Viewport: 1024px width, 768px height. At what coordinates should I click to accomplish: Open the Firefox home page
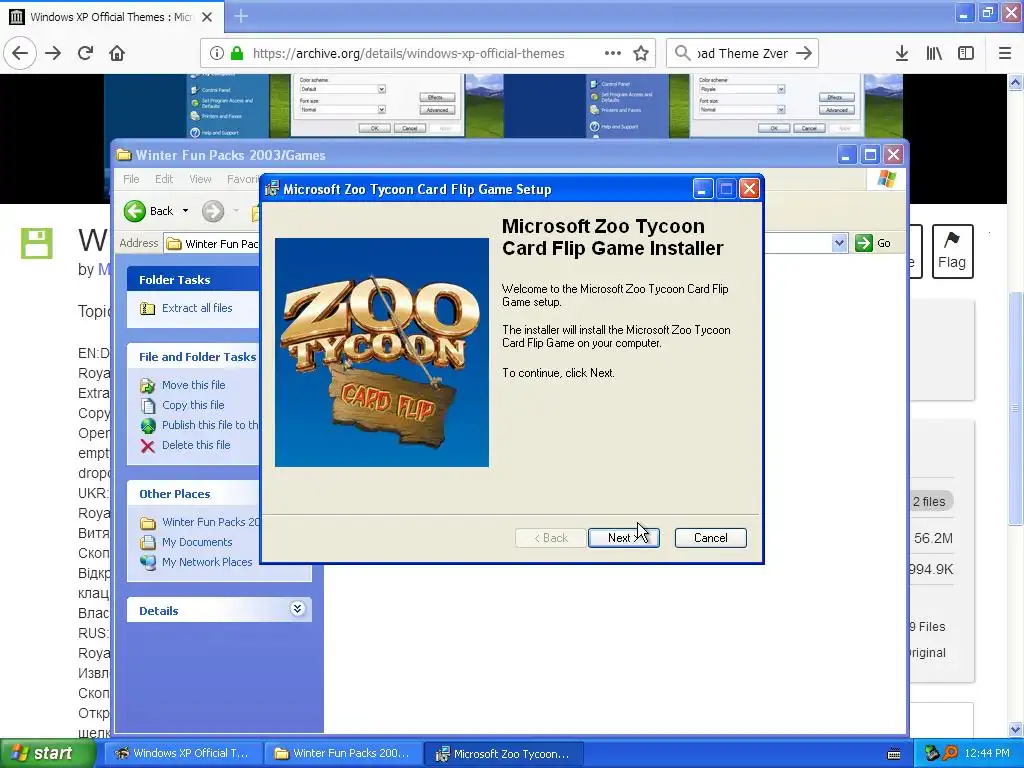[117, 53]
